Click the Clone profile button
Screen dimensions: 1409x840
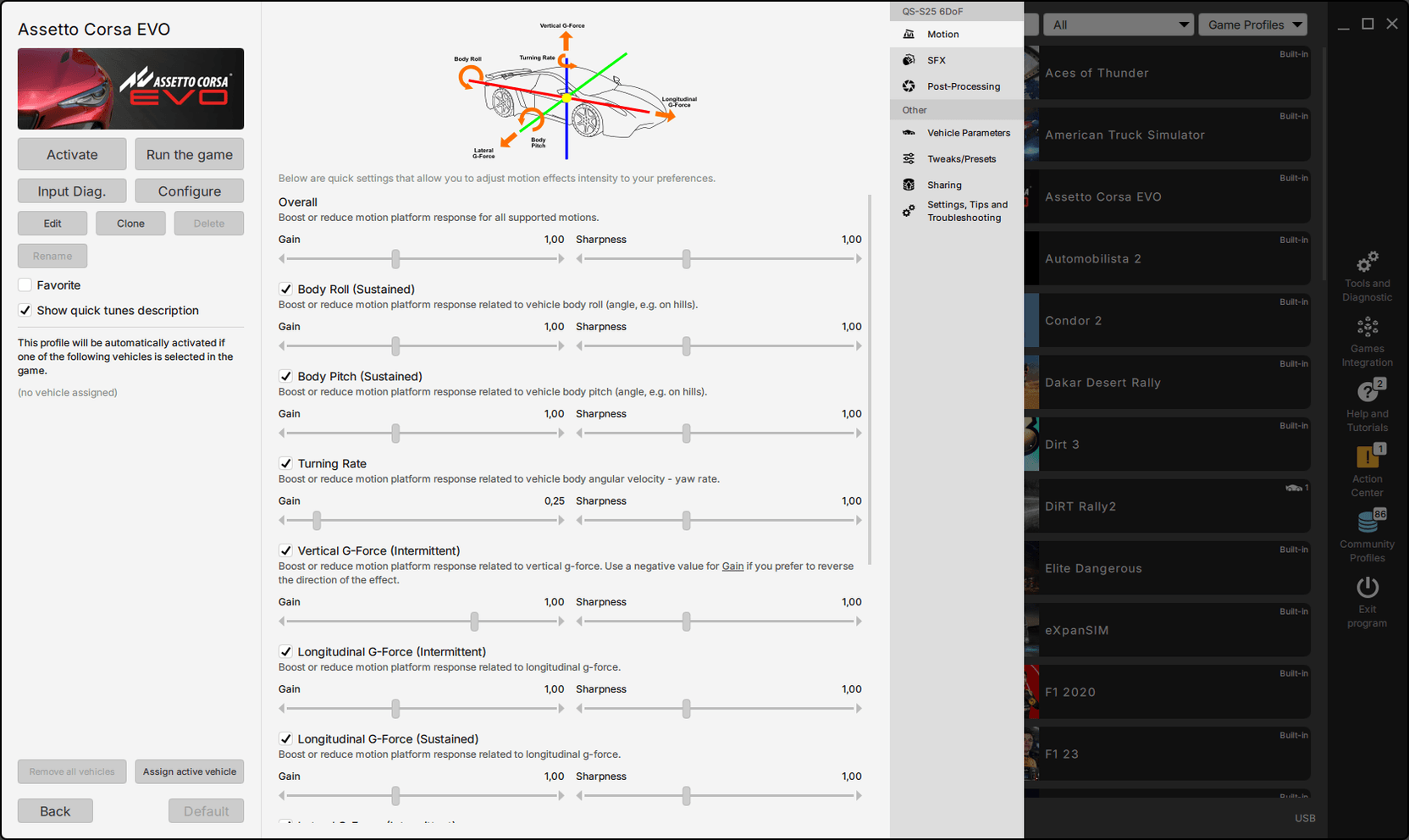click(130, 224)
